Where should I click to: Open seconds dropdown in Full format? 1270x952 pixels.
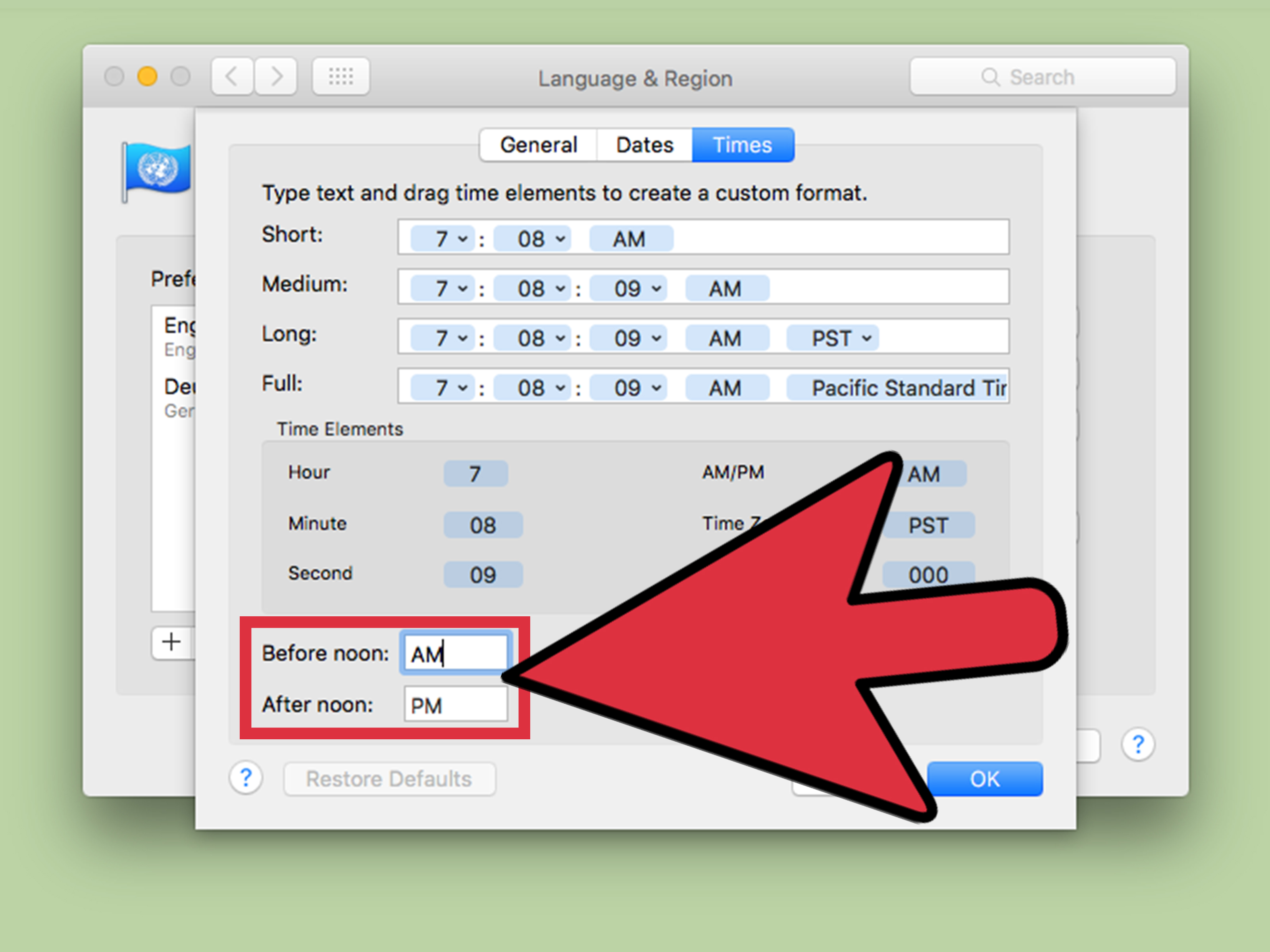coord(629,388)
